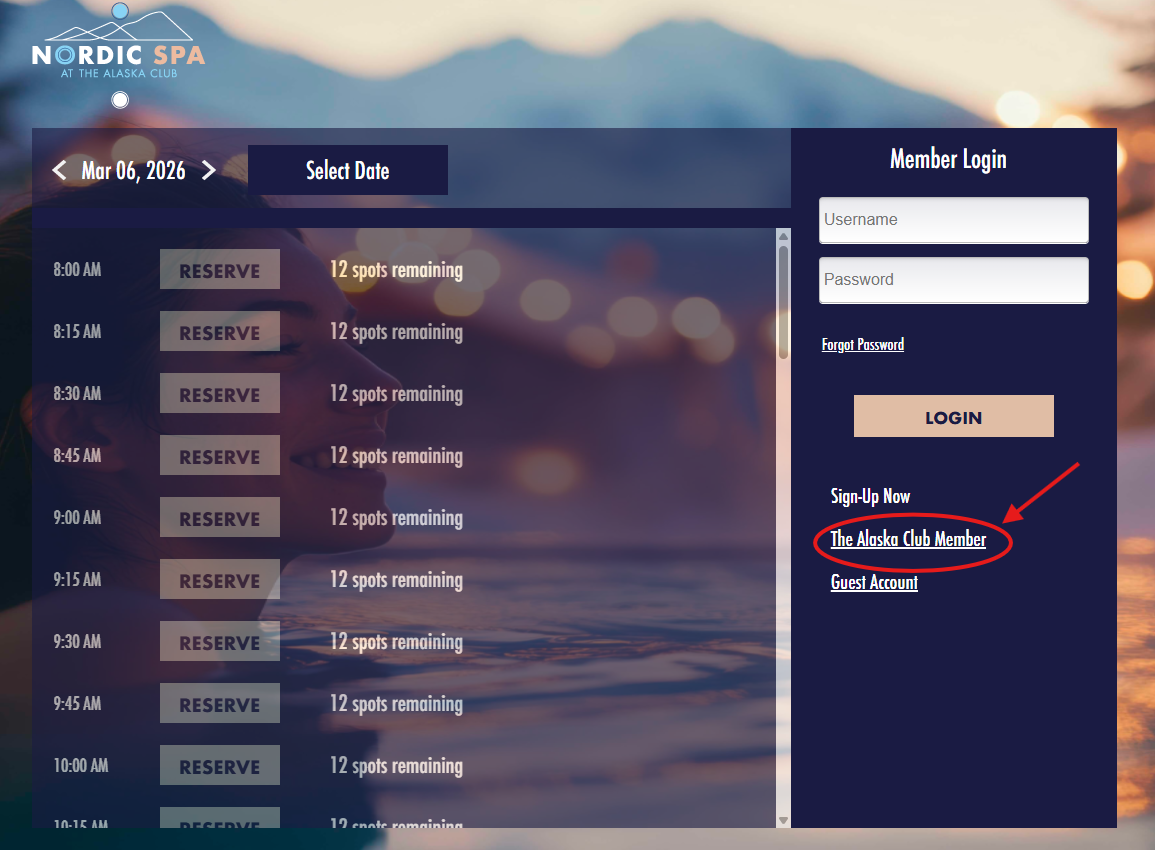Click the 9:30 AM spots remaining text

pos(396,641)
